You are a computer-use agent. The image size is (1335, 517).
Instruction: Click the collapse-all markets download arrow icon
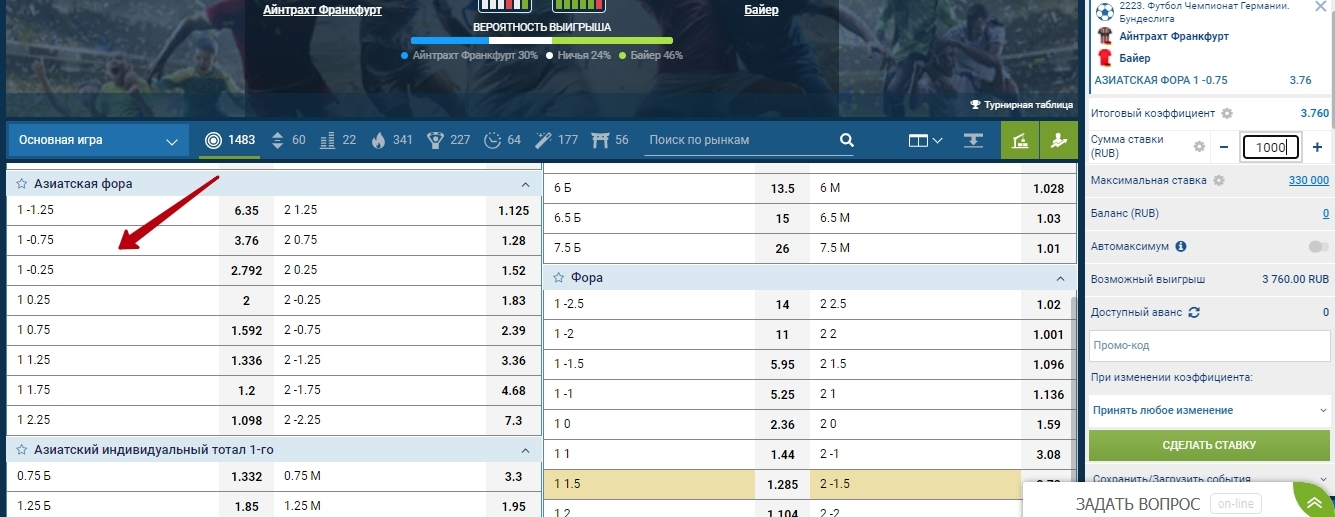[x=973, y=140]
